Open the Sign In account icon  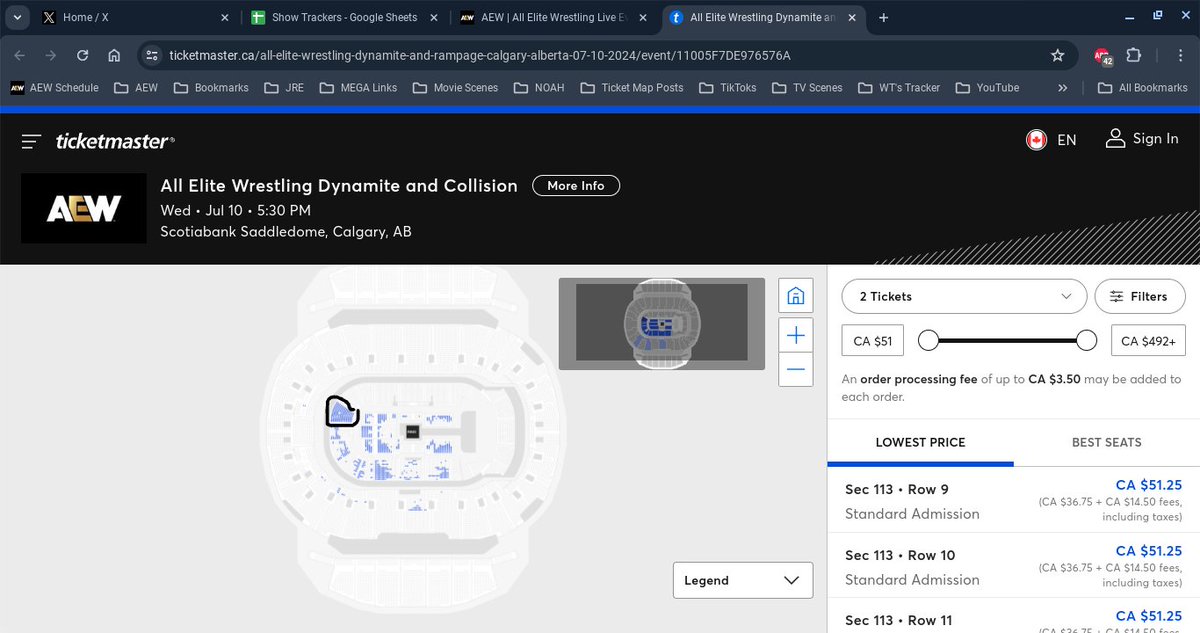1115,138
